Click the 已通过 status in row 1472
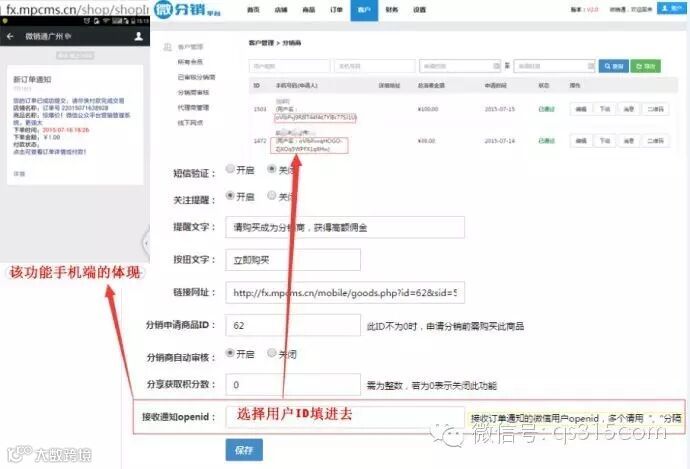690x469 pixels. point(547,141)
